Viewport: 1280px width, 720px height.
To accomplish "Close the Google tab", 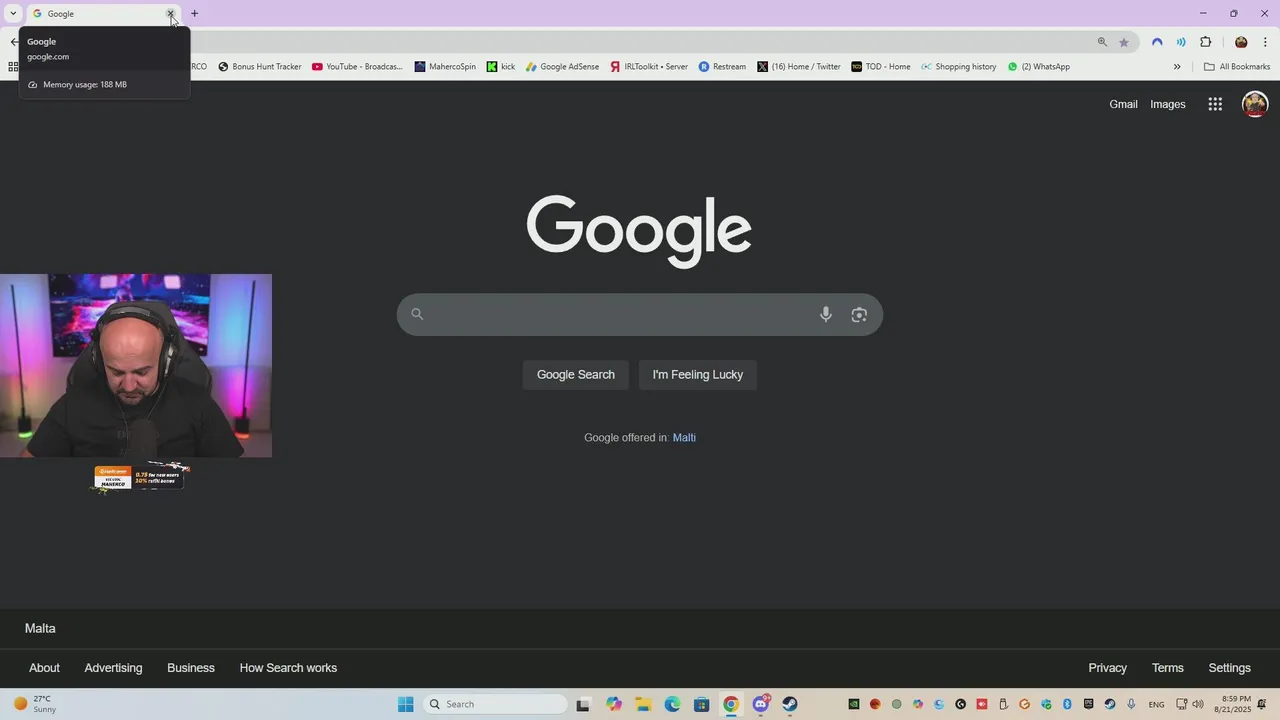I will [x=170, y=14].
